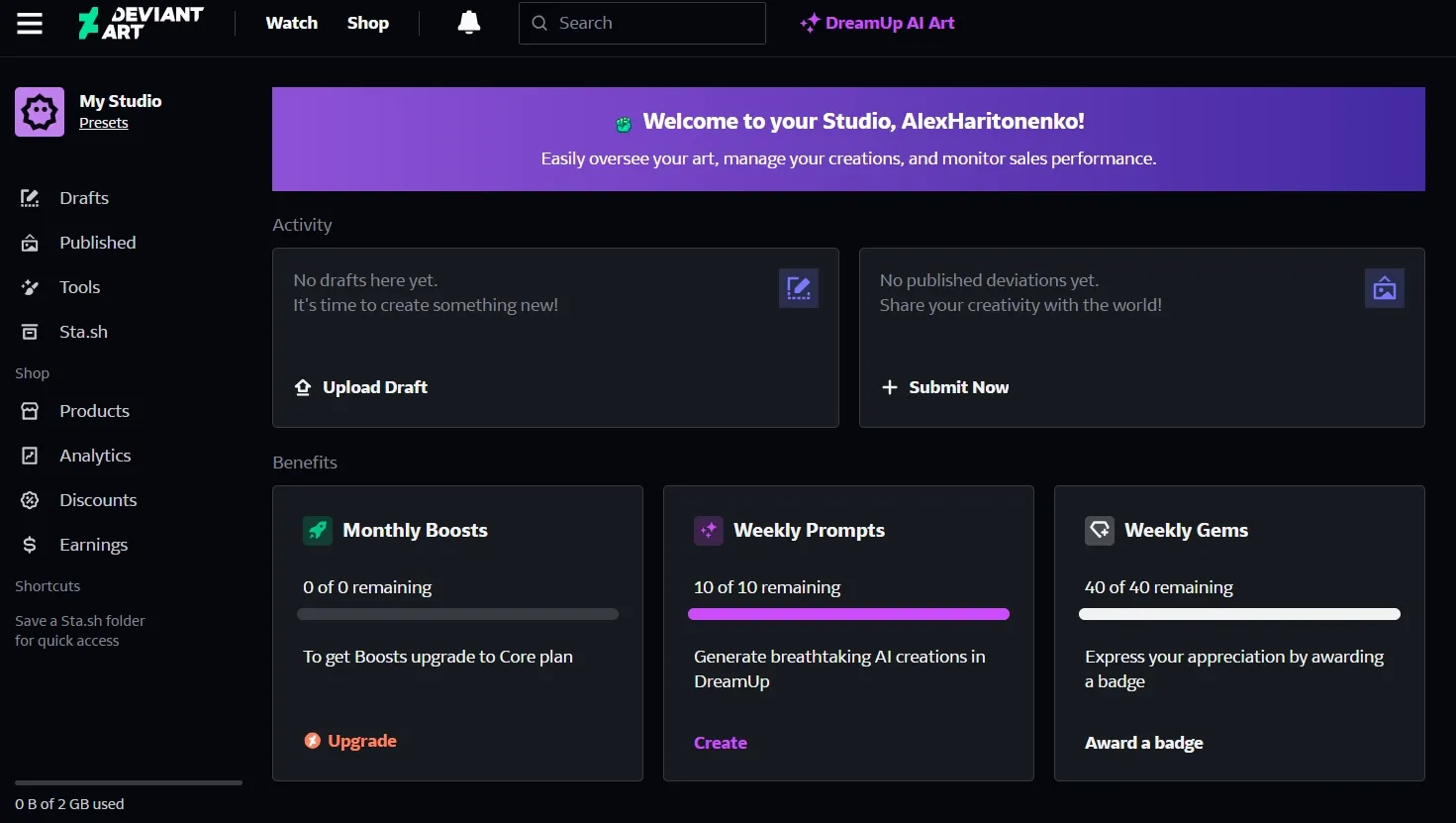The image size is (1456, 823).
Task: Click the published image icon in the Activity card
Action: pyautogui.click(x=1385, y=288)
